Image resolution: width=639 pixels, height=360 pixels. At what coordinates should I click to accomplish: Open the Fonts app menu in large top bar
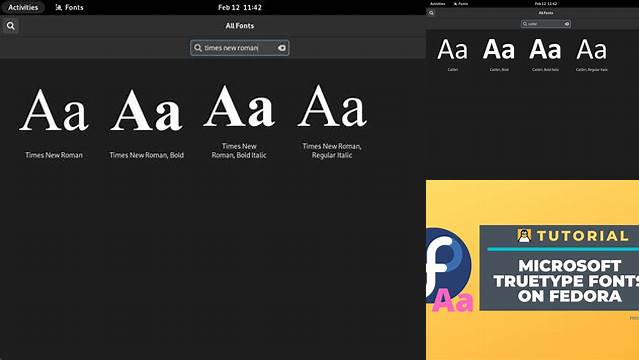click(69, 7)
